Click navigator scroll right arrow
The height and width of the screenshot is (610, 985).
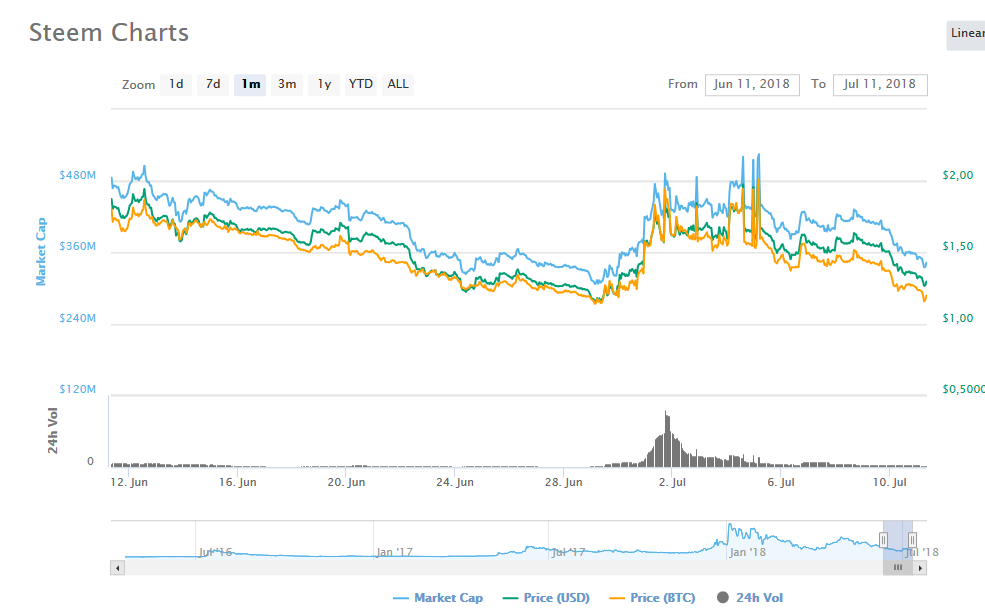coord(920,568)
